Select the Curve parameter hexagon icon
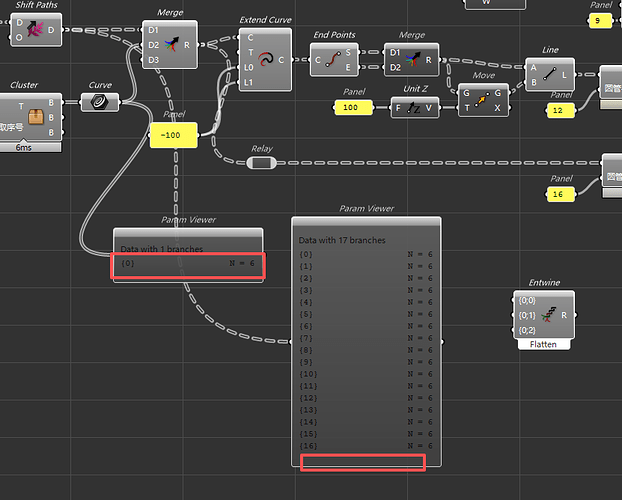The width and height of the screenshot is (622, 500). (100, 102)
